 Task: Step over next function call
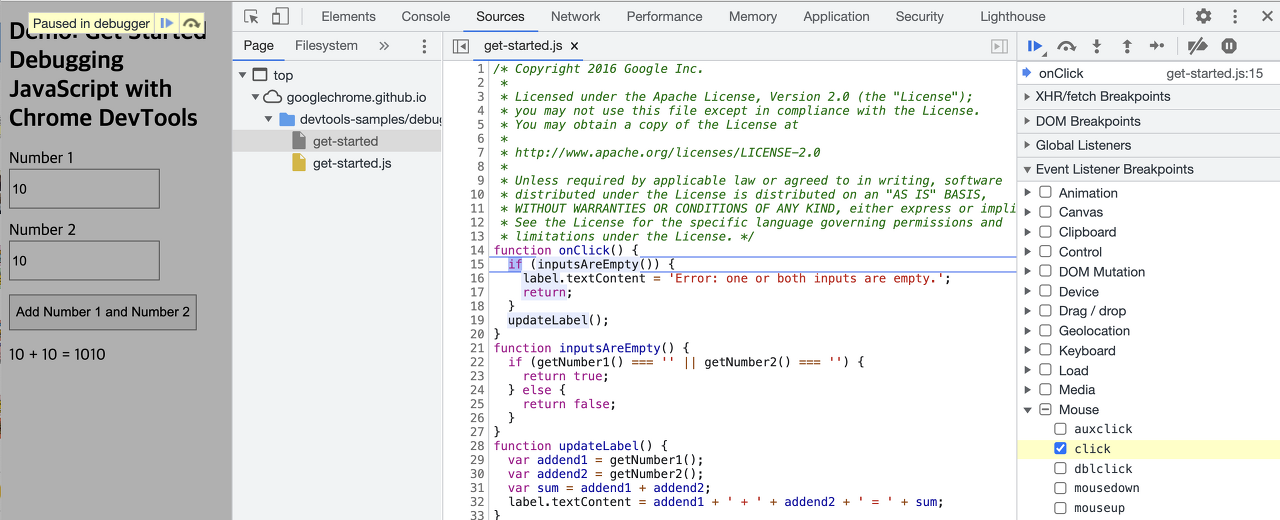tap(1067, 46)
